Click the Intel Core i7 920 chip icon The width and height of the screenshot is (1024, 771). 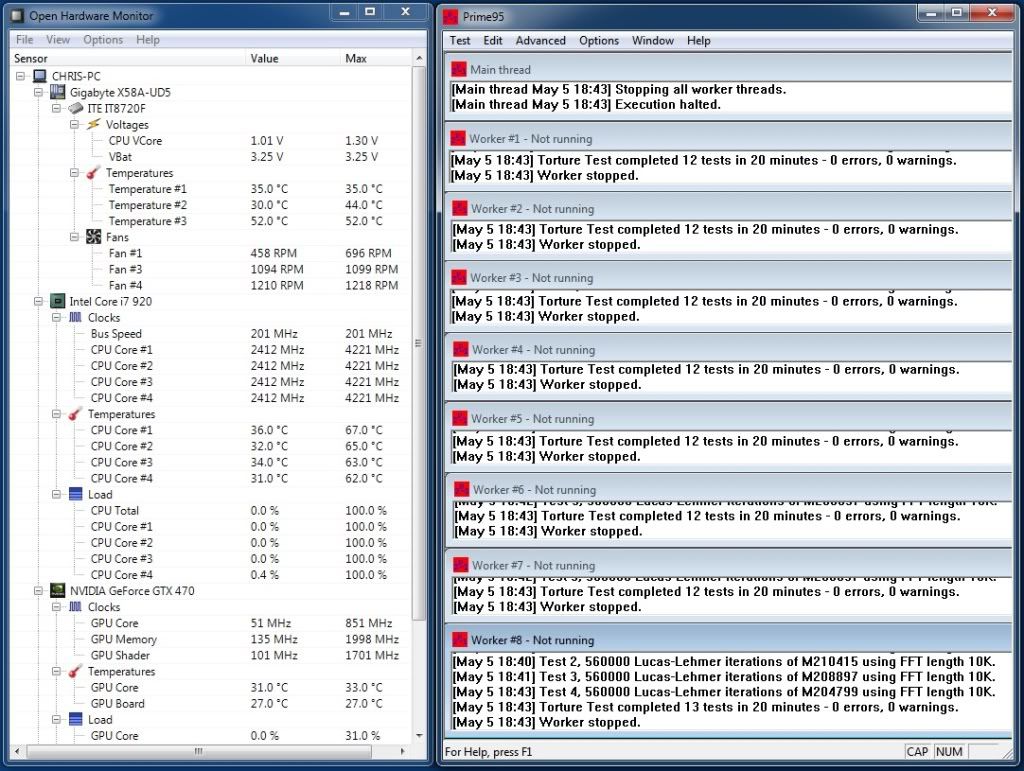(x=58, y=301)
